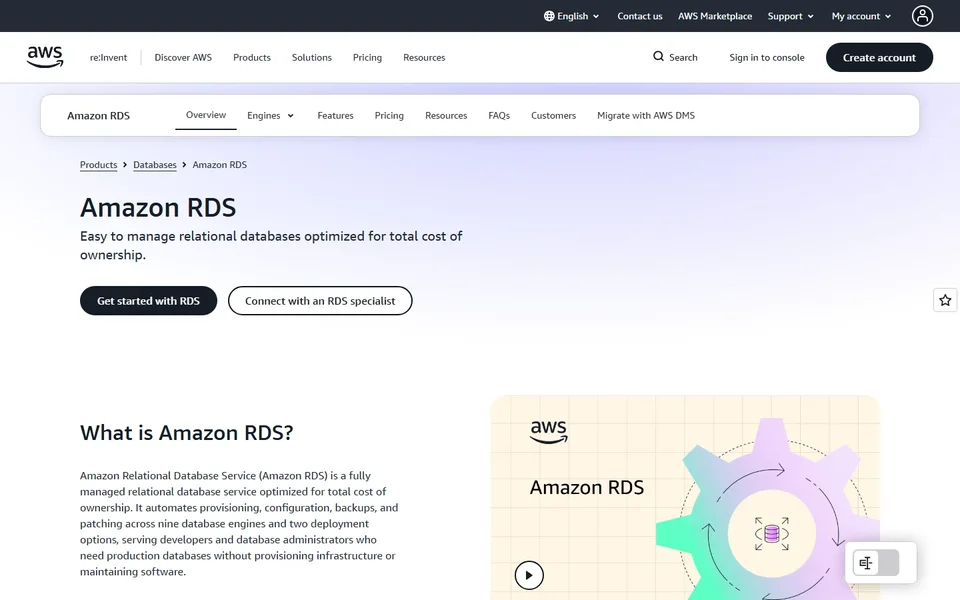The width and height of the screenshot is (960, 600).
Task: Click the Create account button
Action: pyautogui.click(x=879, y=57)
